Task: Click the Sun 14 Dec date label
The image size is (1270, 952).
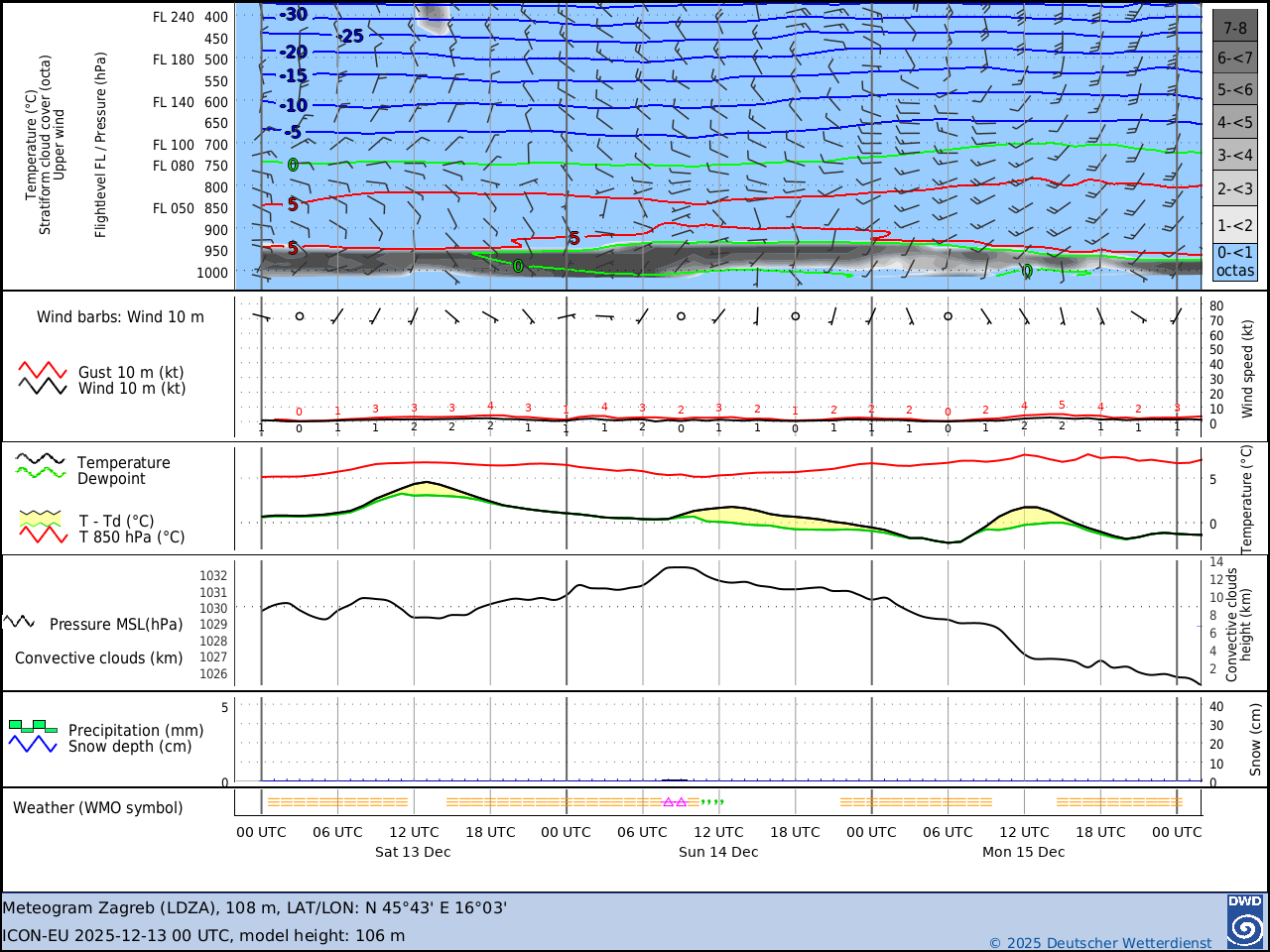Action: (x=718, y=852)
